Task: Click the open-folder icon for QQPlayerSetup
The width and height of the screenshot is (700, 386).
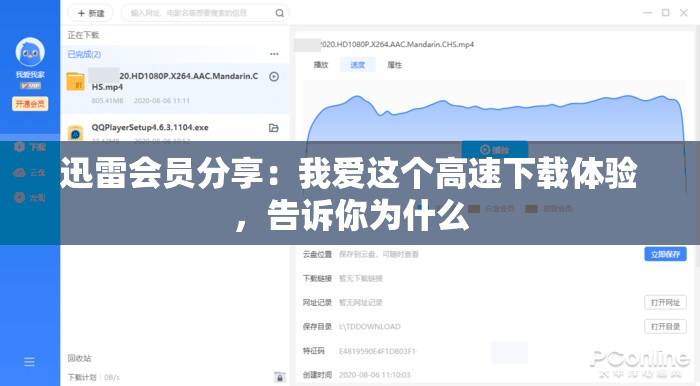Action: (x=274, y=128)
